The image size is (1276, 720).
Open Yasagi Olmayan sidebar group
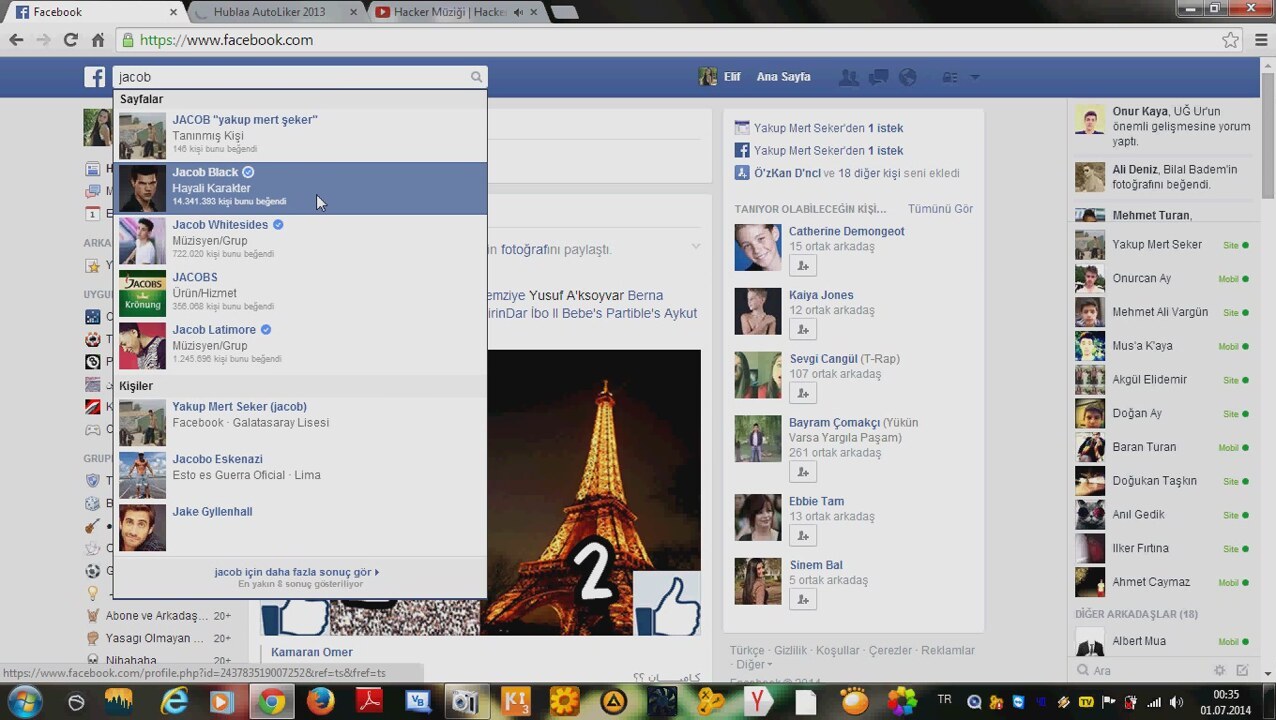click(158, 638)
